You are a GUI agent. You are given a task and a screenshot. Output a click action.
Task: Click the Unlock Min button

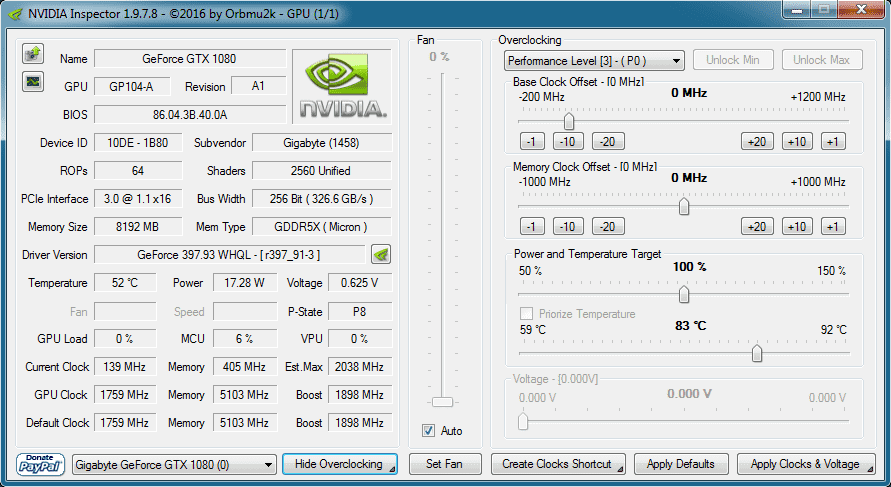733,60
